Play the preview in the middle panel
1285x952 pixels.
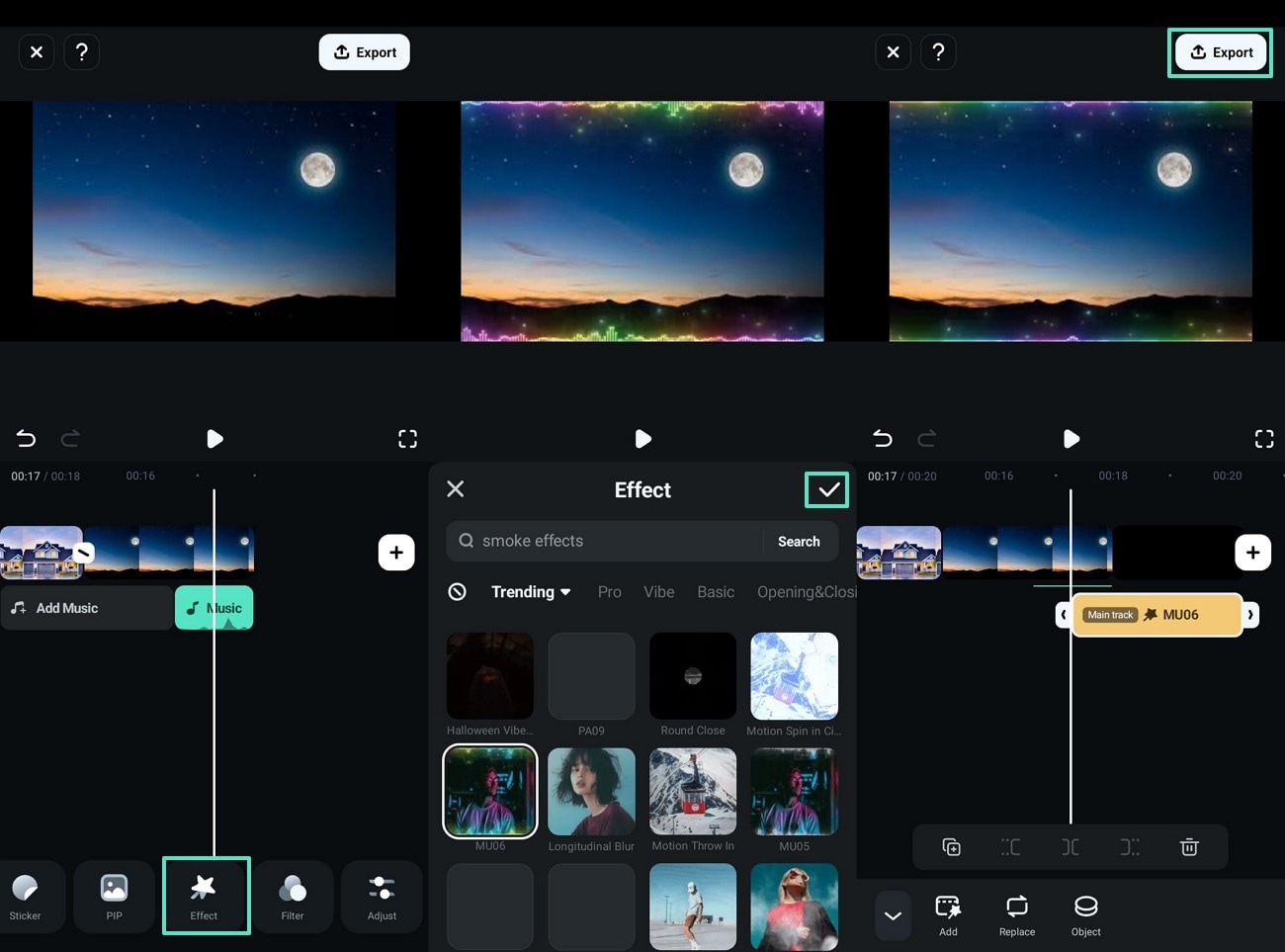pyautogui.click(x=642, y=439)
